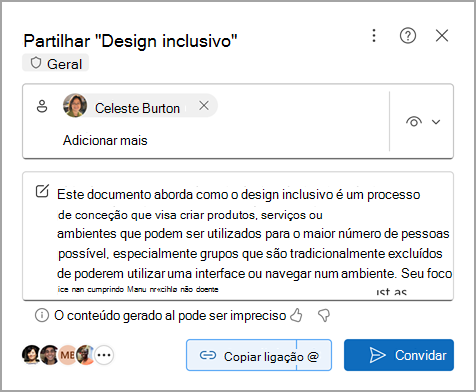This screenshot has width=476, height=392.
Task: Close the share dialog
Action: click(x=442, y=35)
